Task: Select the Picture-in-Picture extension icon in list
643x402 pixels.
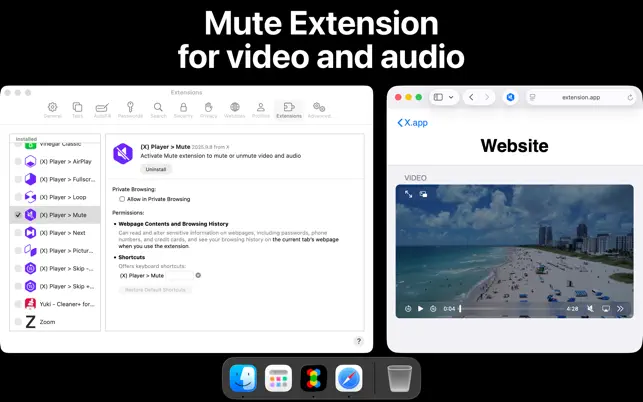Action: tap(30, 251)
